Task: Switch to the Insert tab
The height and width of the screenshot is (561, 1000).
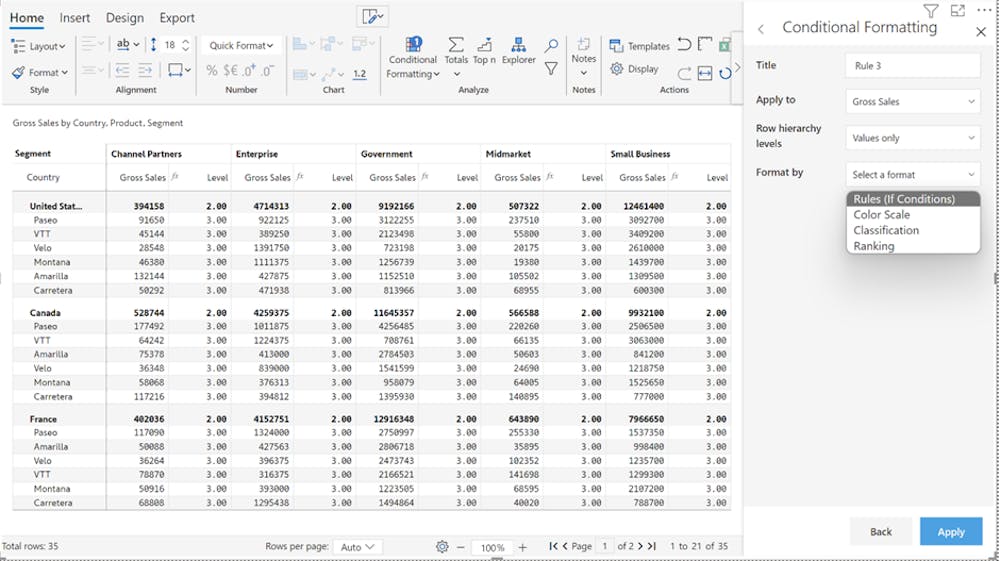Action: (x=75, y=18)
